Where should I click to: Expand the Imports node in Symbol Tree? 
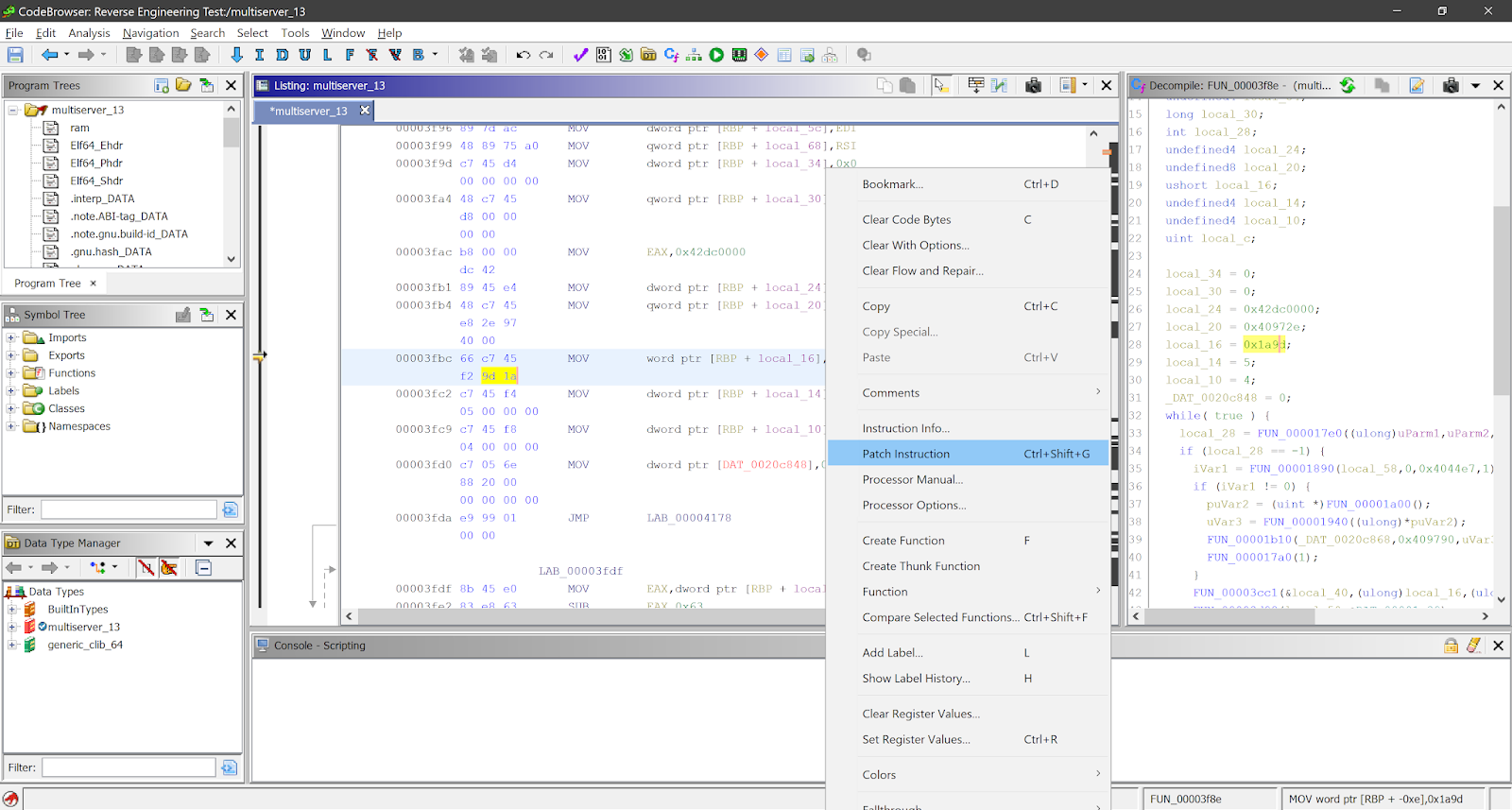(11, 337)
